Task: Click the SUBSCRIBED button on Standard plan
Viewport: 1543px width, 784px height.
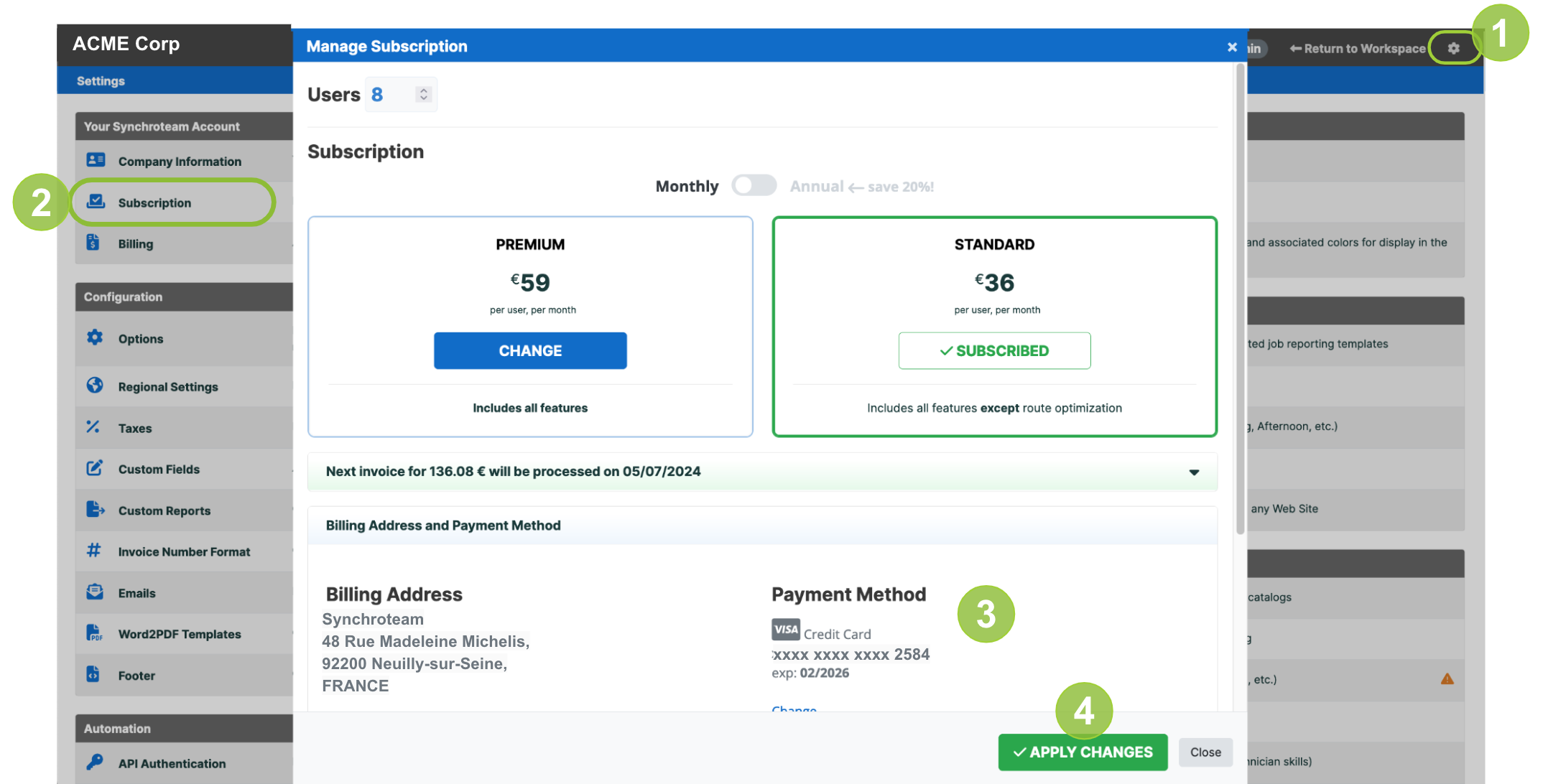Action: (994, 350)
